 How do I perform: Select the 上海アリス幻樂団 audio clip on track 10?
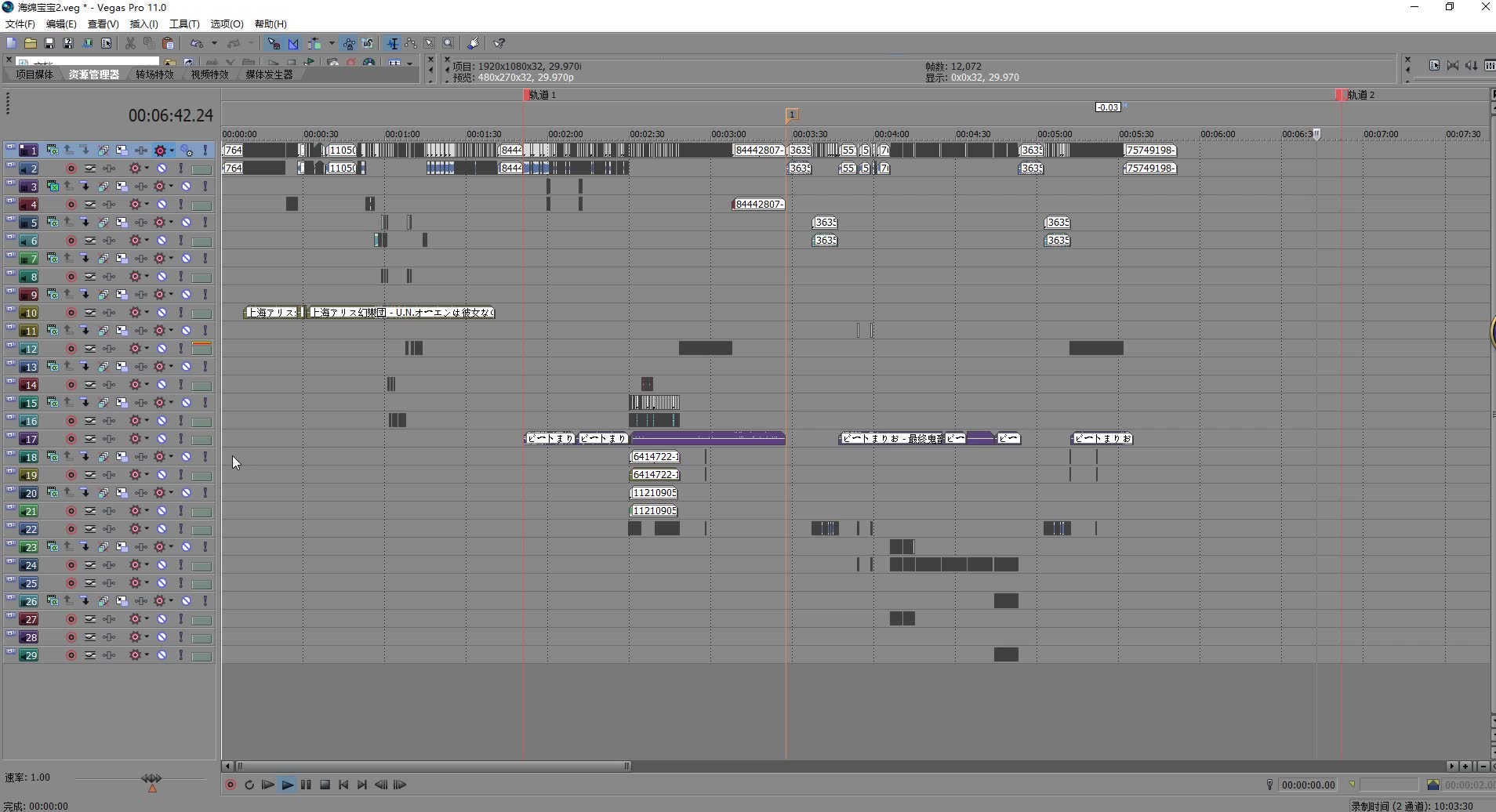click(401, 312)
